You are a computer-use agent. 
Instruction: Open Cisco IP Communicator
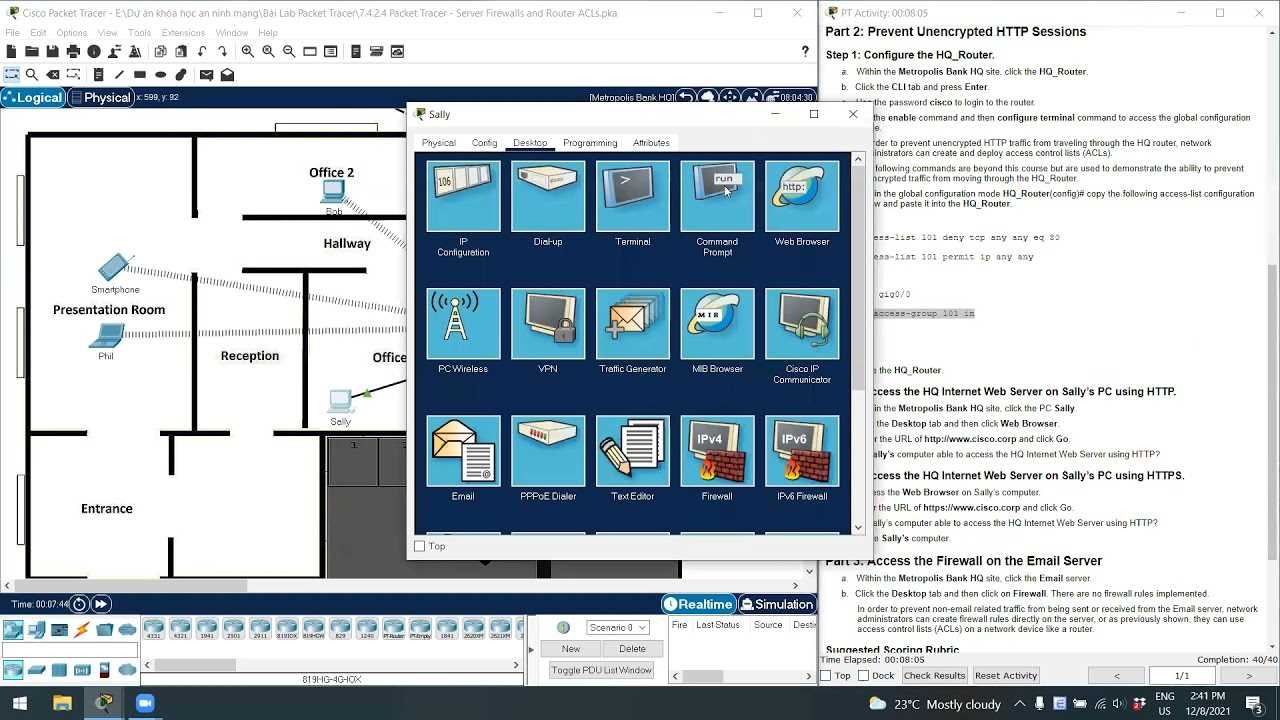802,323
